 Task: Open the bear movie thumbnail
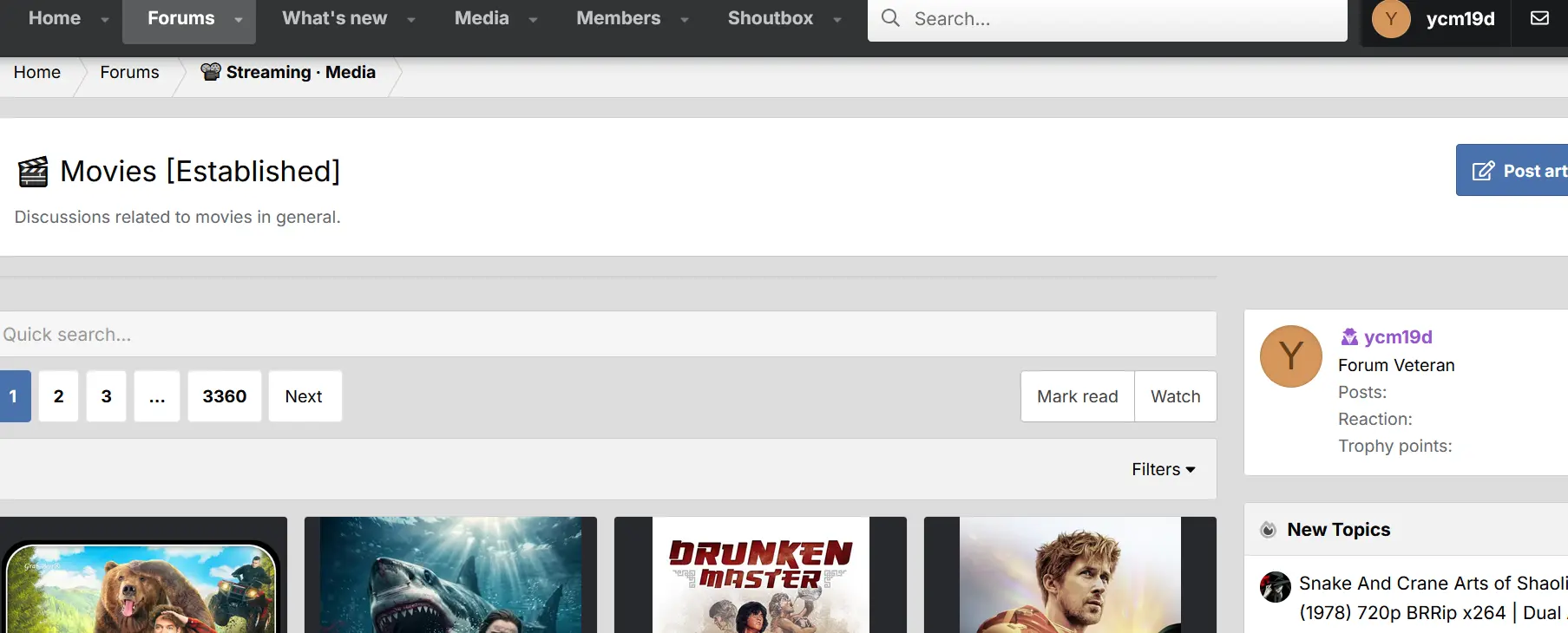tap(143, 575)
